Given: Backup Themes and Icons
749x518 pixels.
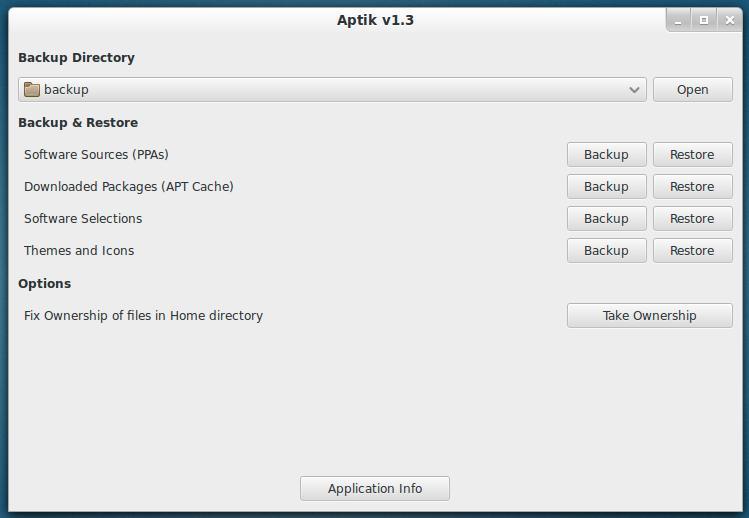Looking at the screenshot, I should coord(606,251).
